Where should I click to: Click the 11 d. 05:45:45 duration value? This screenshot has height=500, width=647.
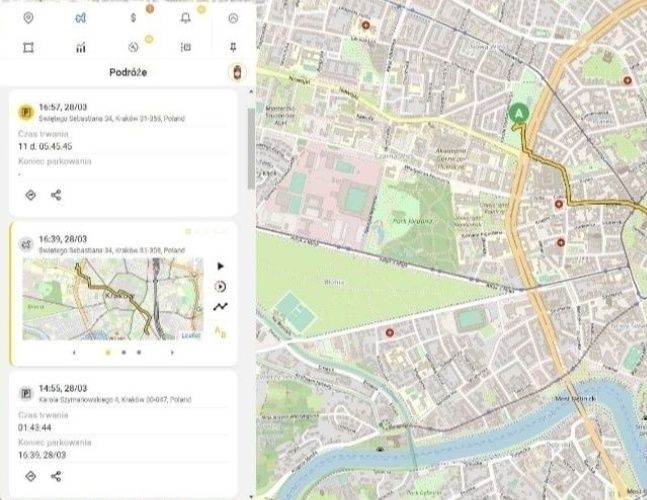(45, 146)
